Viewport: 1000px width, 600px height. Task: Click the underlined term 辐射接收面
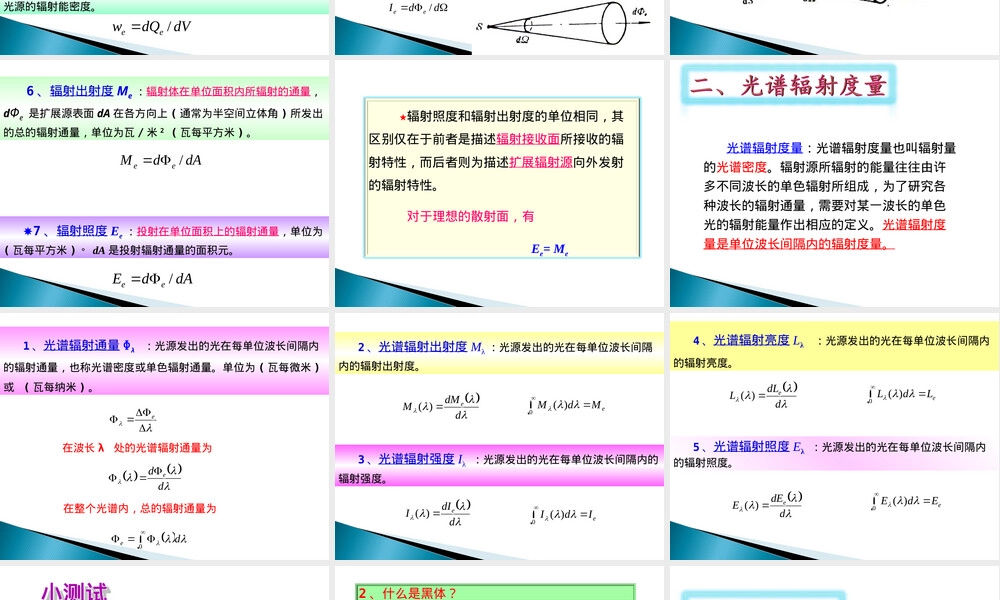click(x=528, y=139)
